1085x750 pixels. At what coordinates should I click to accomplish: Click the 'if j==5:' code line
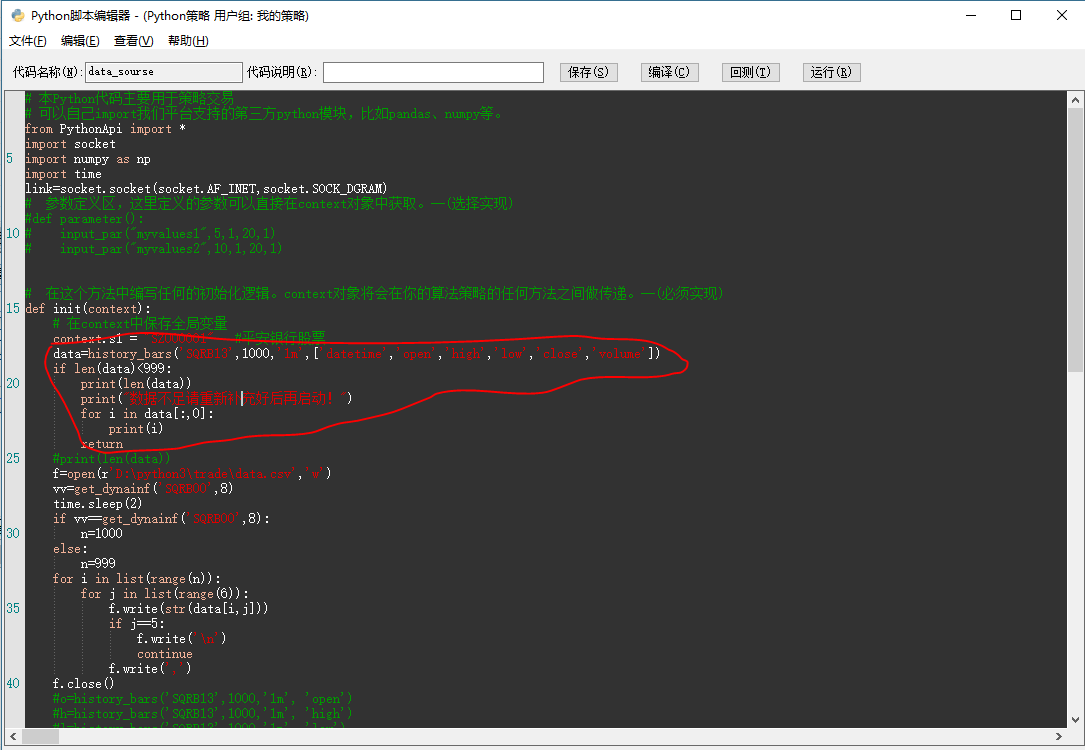tap(136, 624)
